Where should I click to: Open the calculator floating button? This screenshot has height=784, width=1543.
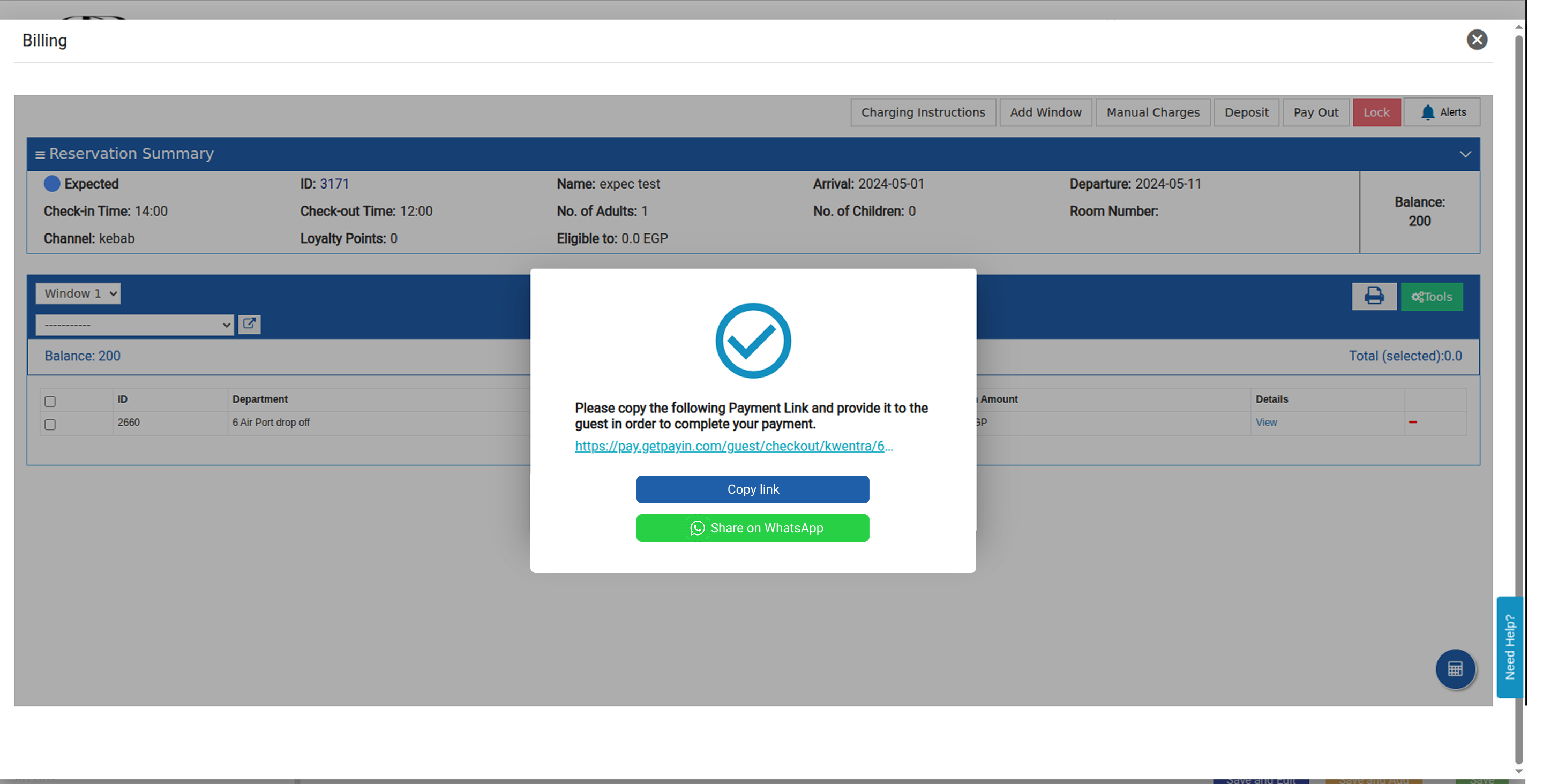1455,668
